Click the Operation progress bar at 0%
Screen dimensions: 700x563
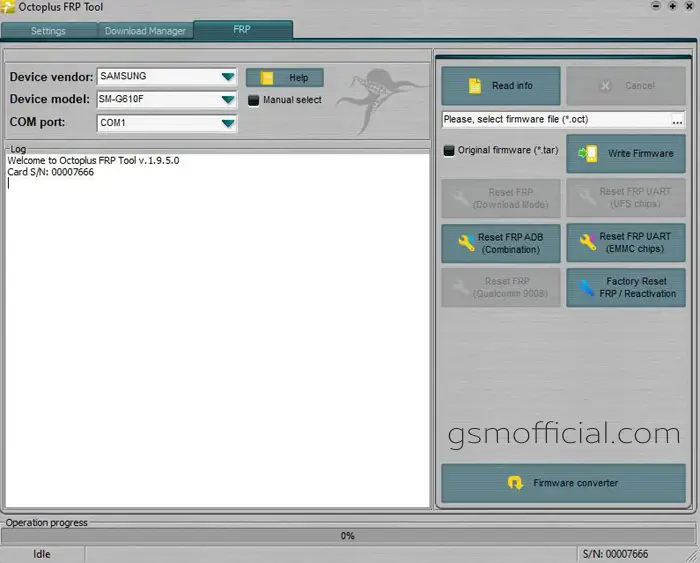(348, 536)
